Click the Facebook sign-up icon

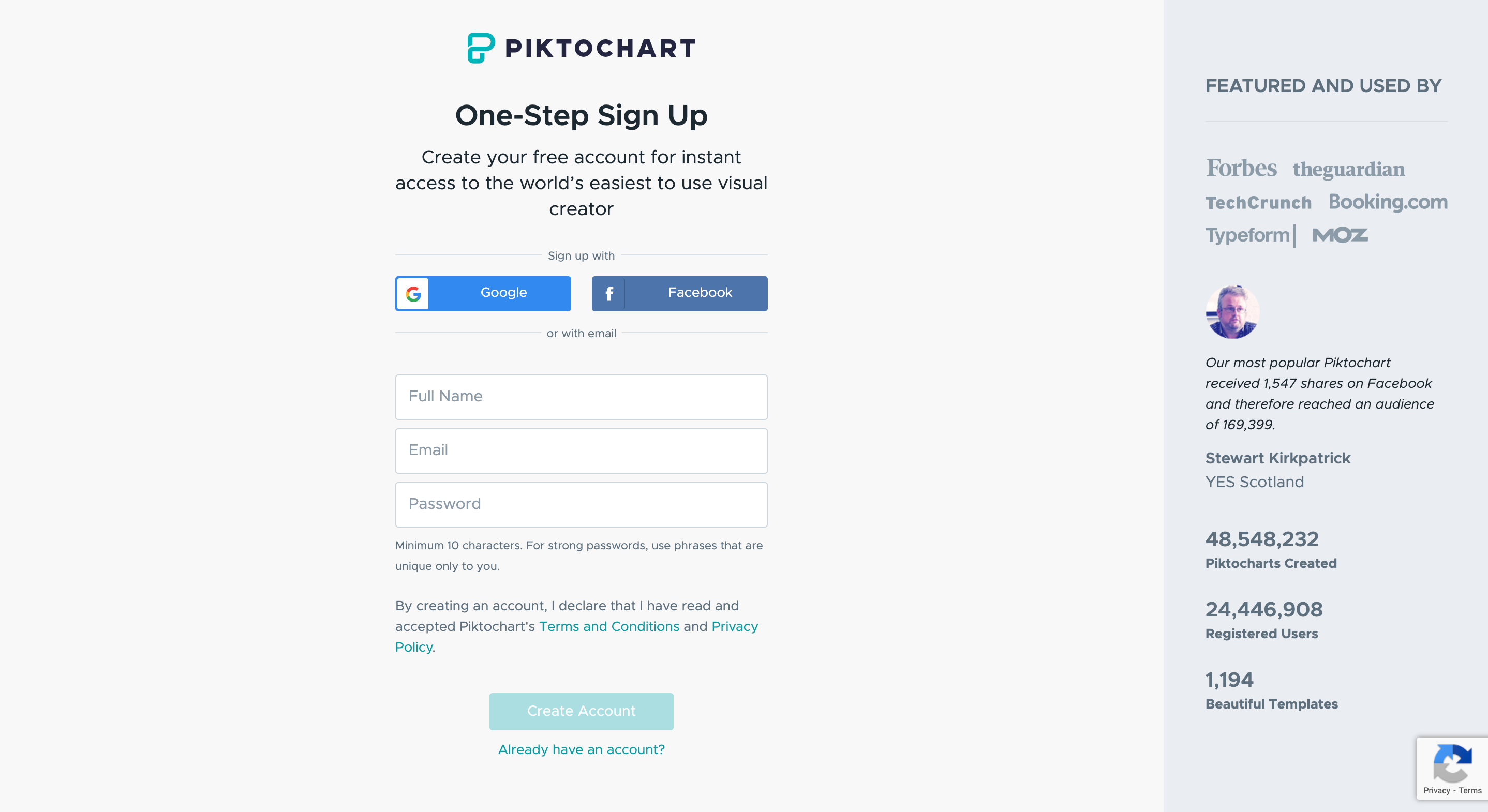point(609,293)
